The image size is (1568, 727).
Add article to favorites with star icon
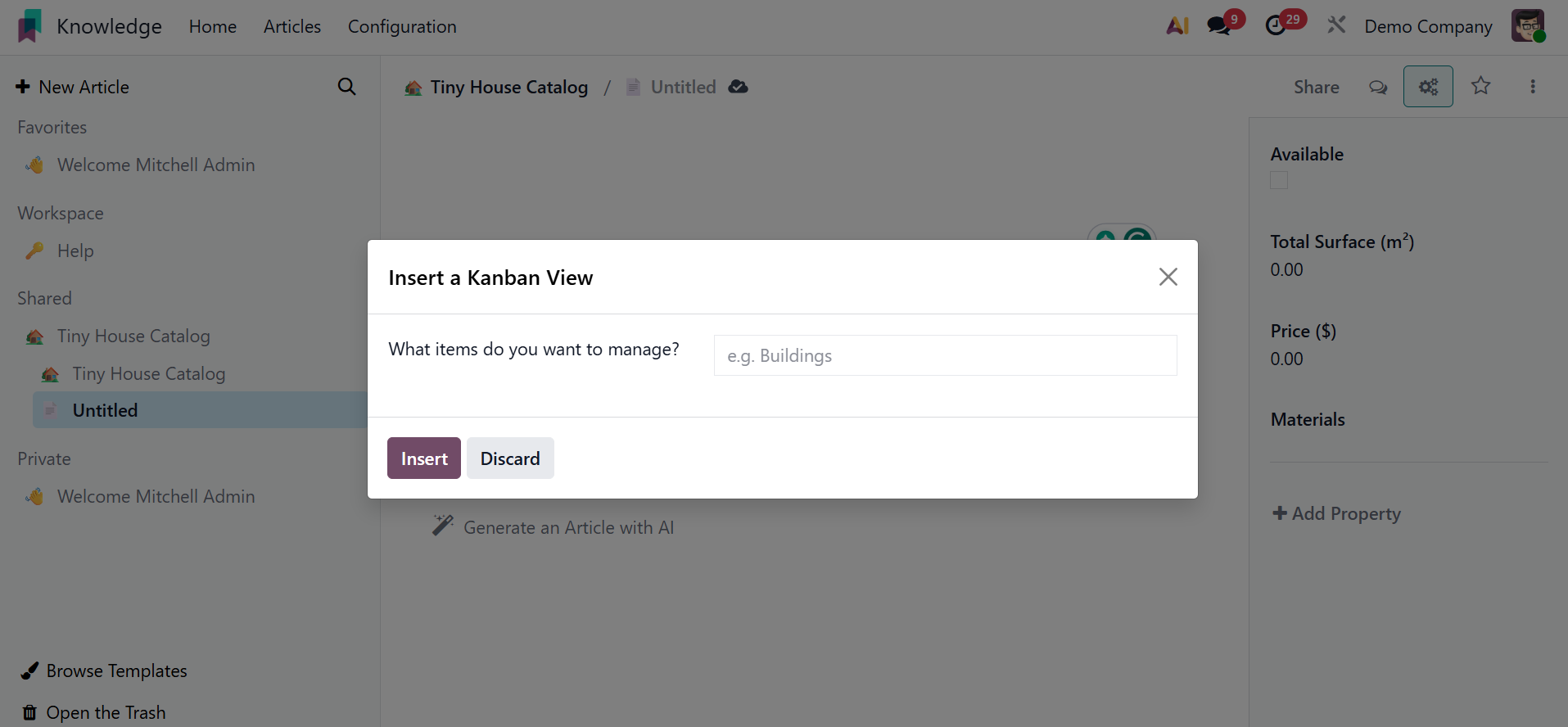[x=1480, y=86]
